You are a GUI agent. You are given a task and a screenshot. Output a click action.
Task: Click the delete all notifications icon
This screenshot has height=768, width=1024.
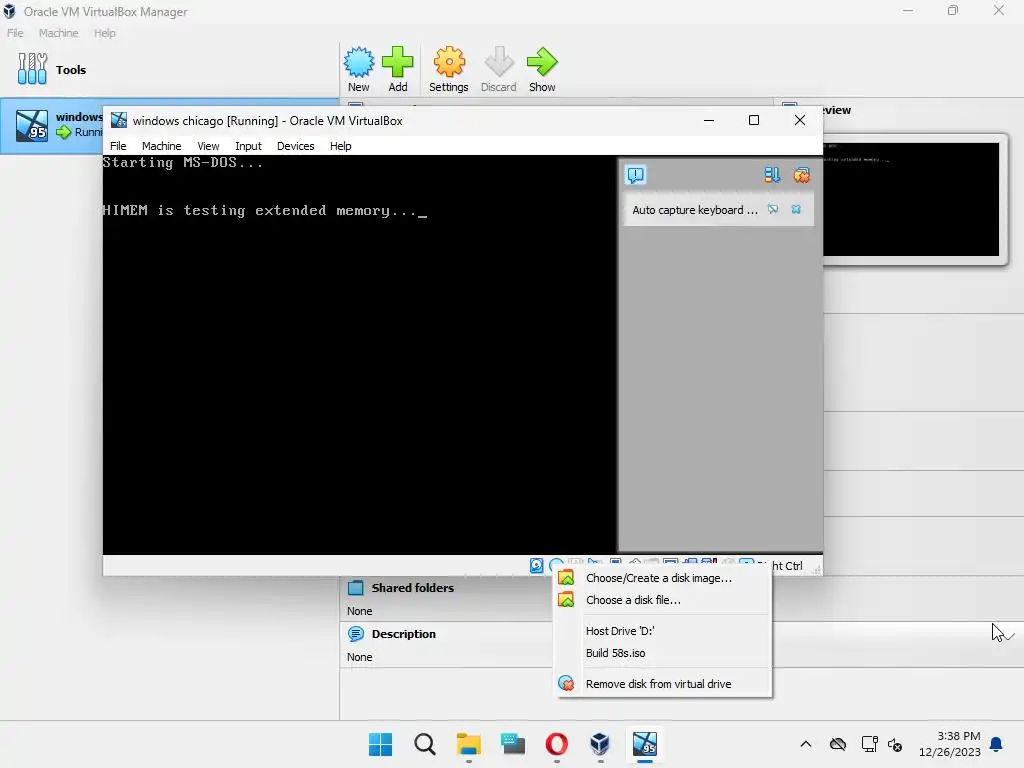click(802, 175)
